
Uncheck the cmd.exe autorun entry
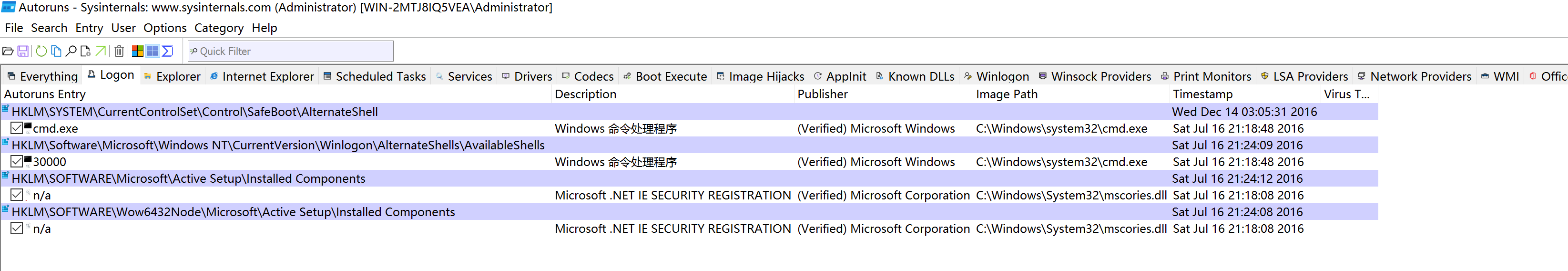pos(17,128)
